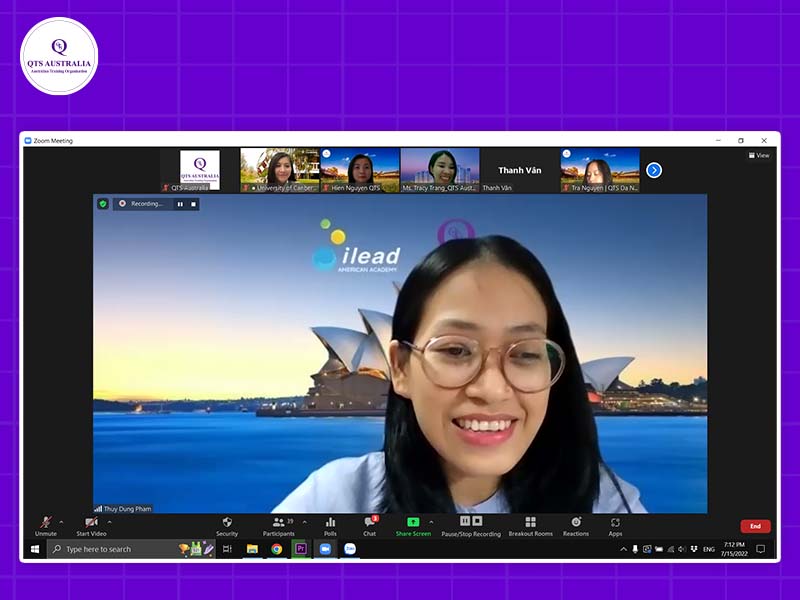
Task: Open the Security shield menu
Action: click(227, 526)
